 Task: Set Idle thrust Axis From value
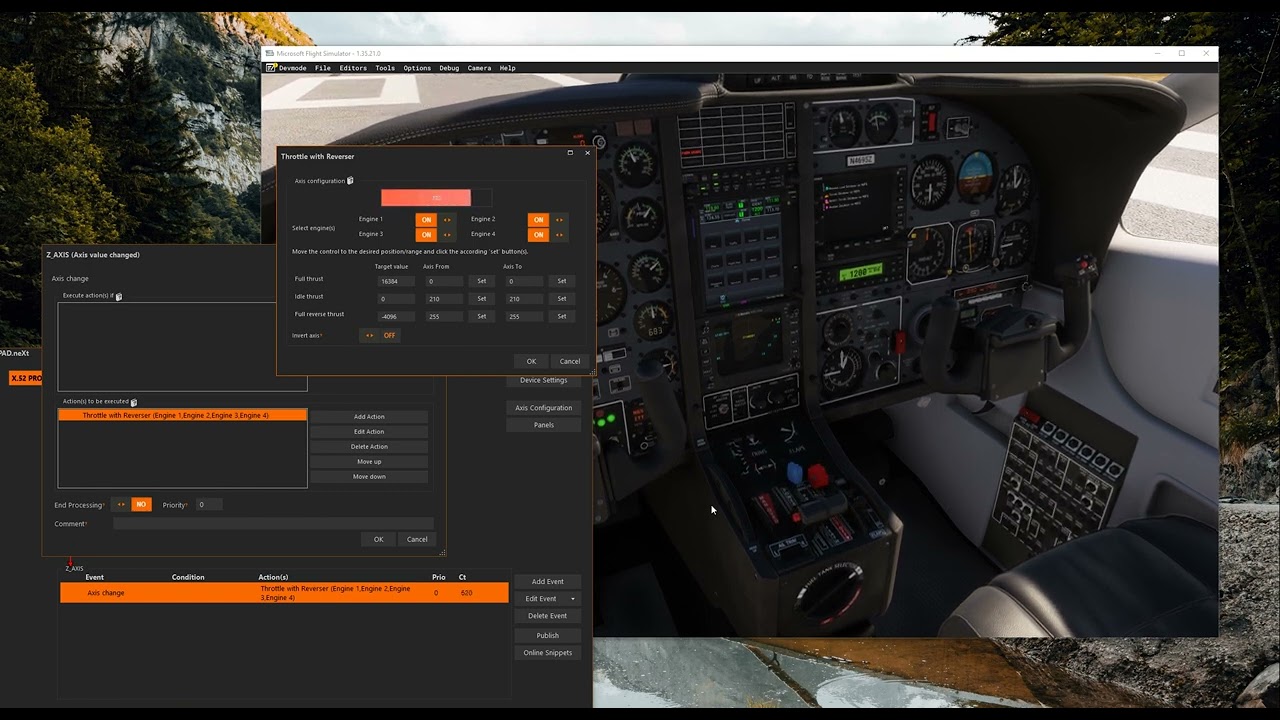click(x=482, y=298)
